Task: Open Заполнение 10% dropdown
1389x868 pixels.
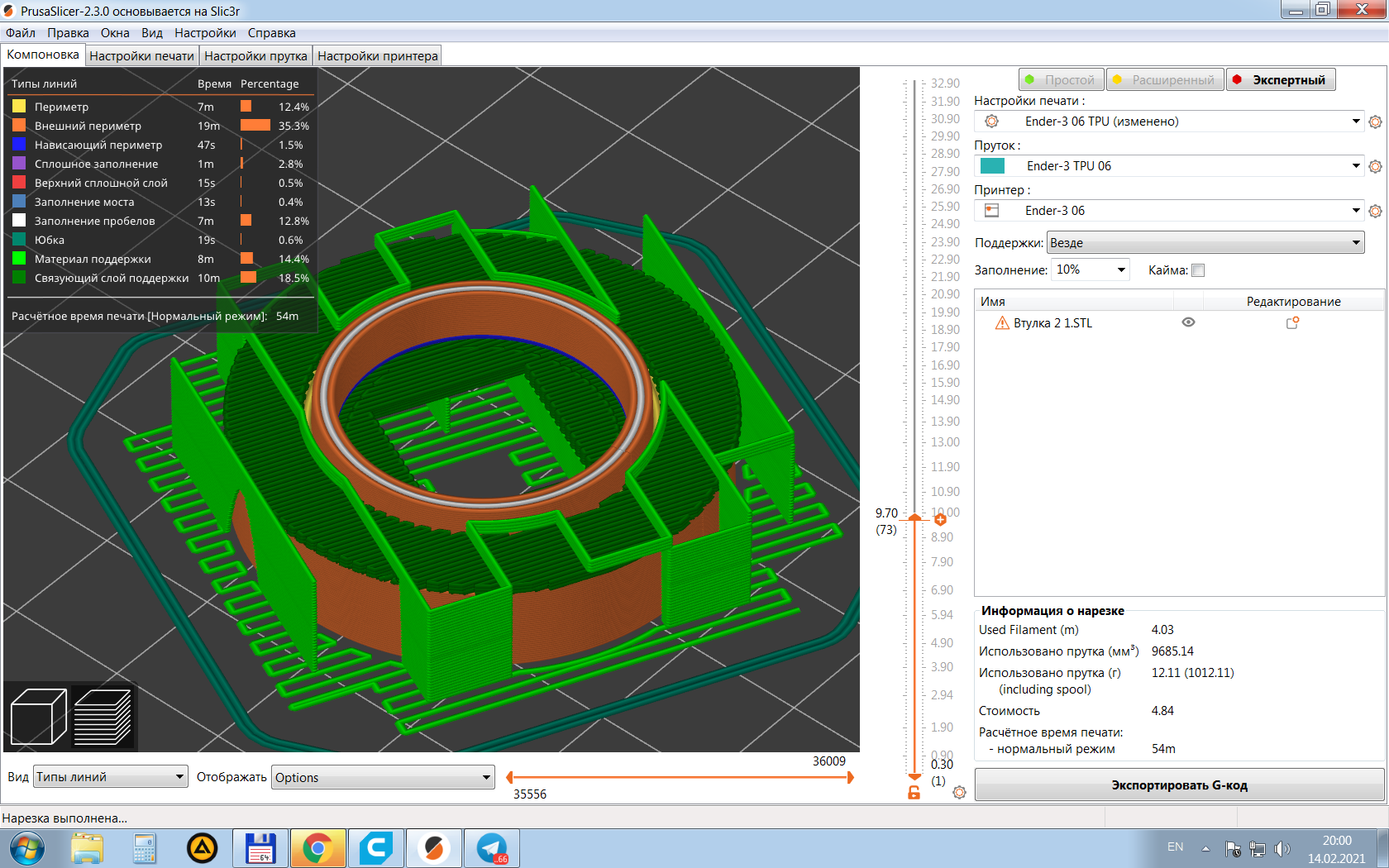Action: (x=1091, y=269)
